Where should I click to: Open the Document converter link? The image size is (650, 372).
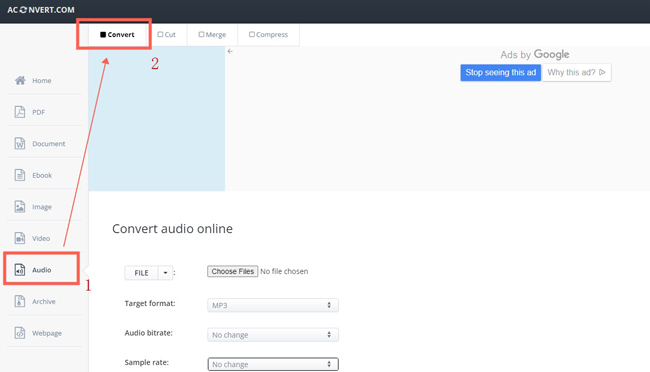tap(49, 143)
